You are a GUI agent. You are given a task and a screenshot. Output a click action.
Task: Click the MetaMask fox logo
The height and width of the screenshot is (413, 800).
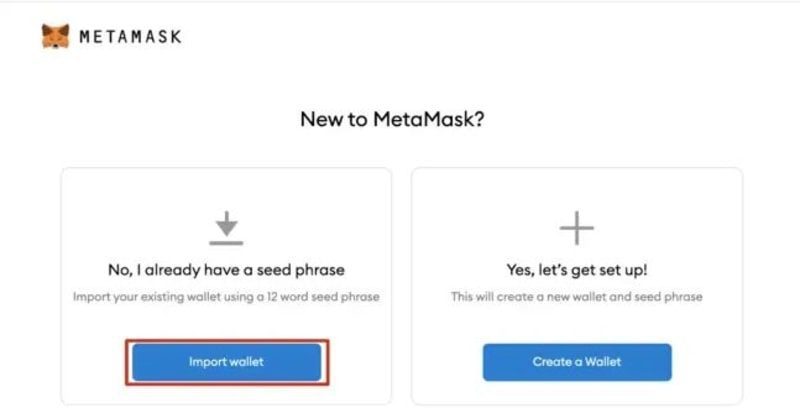pyautogui.click(x=55, y=36)
